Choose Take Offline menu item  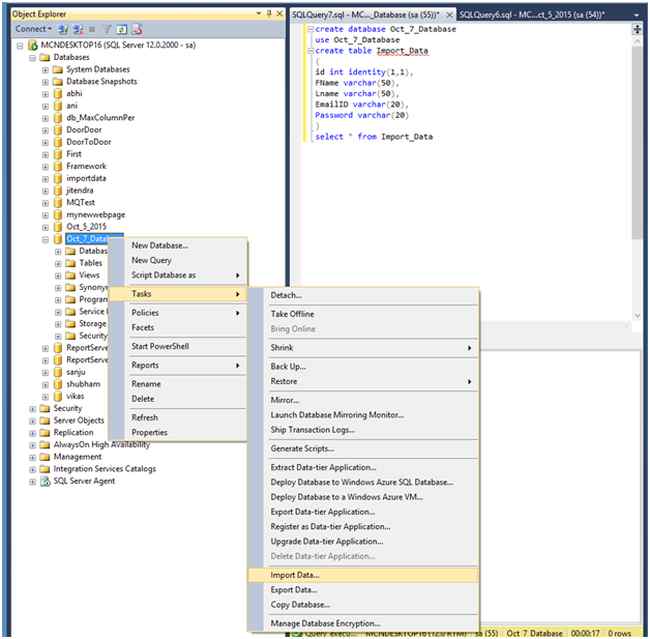[x=363, y=314]
